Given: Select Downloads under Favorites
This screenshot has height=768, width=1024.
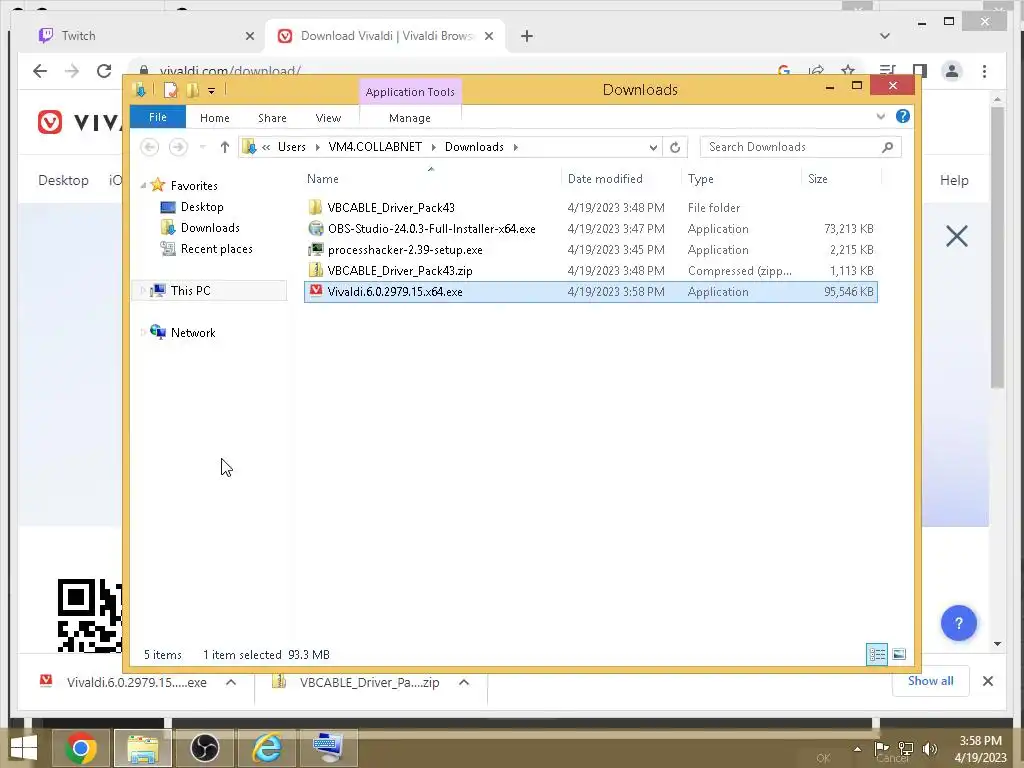Looking at the screenshot, I should point(210,228).
